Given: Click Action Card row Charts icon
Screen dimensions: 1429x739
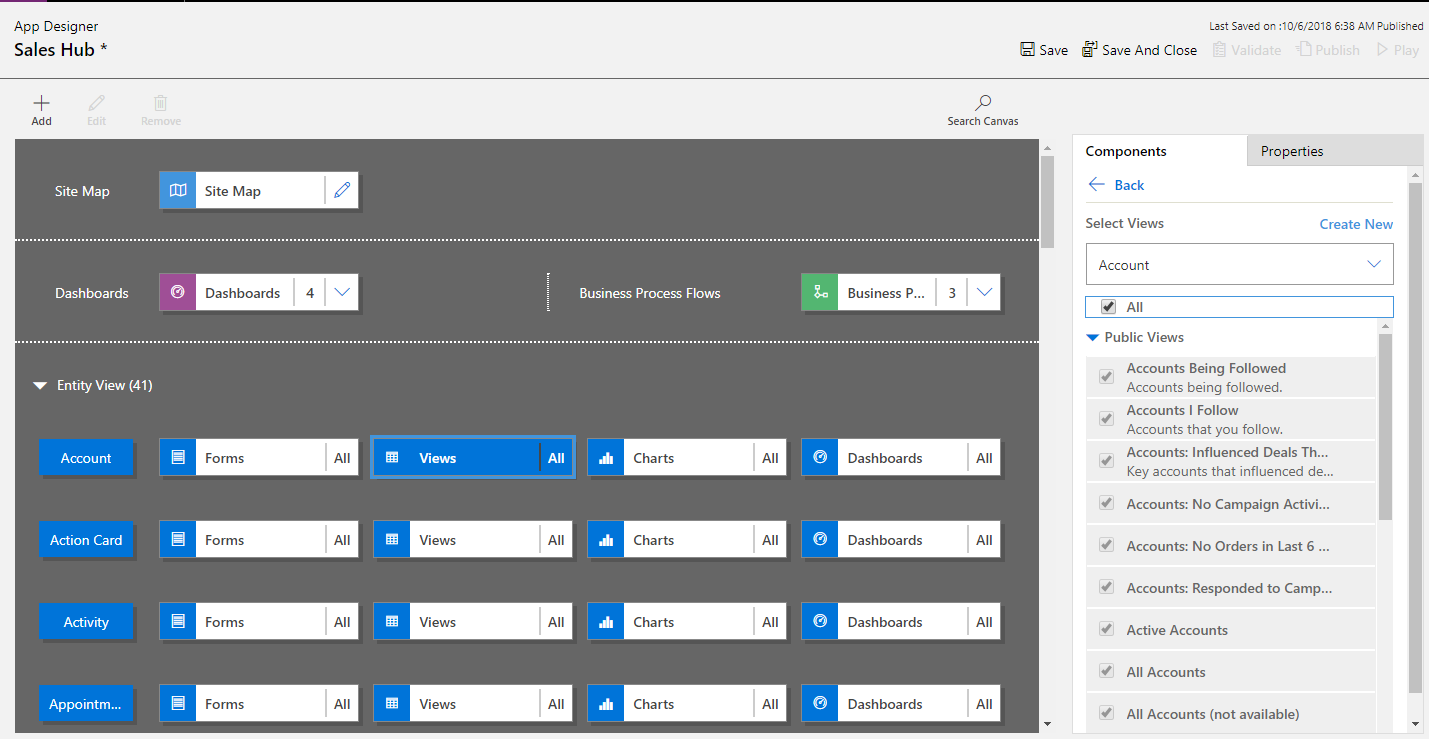Looking at the screenshot, I should click(606, 539).
